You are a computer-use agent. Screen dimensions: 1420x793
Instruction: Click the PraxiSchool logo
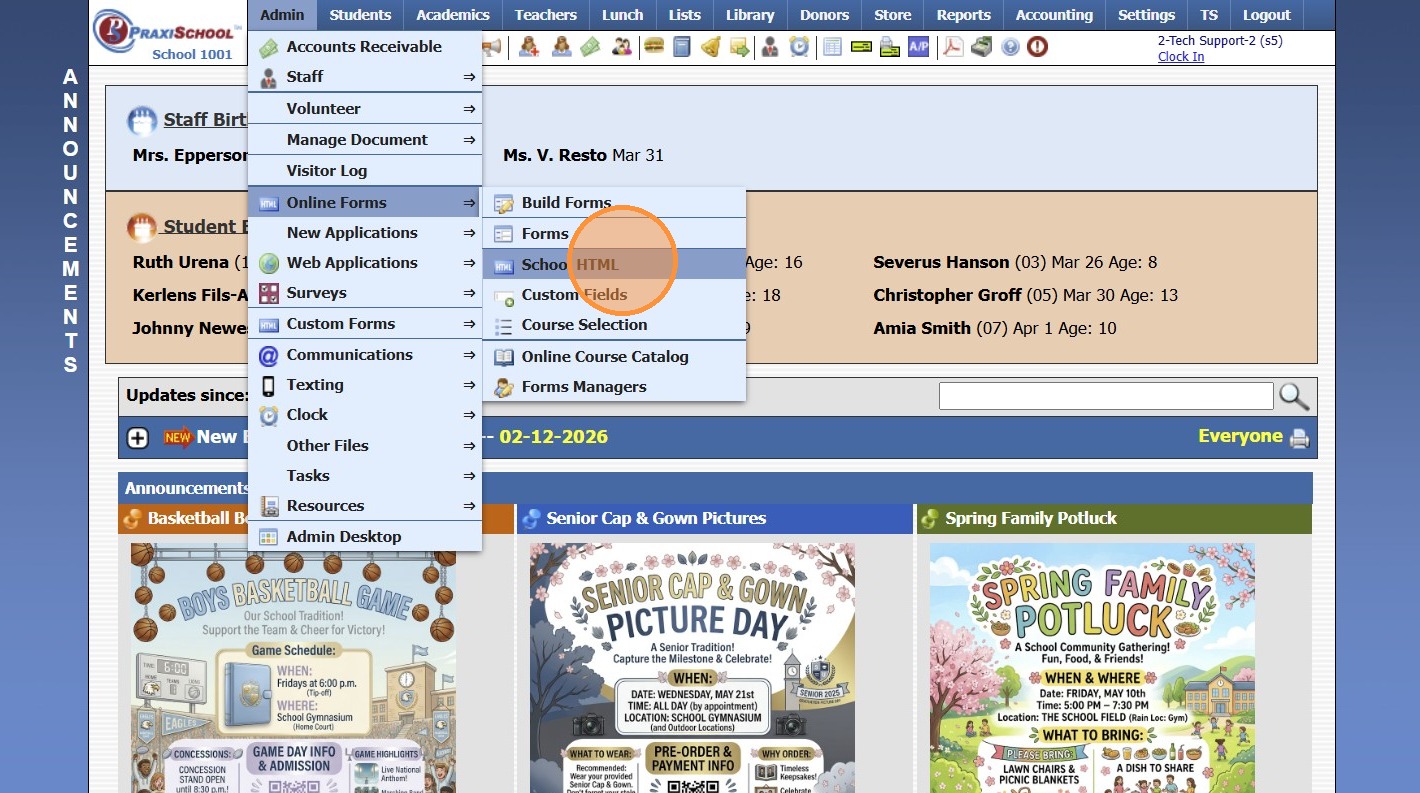click(168, 31)
